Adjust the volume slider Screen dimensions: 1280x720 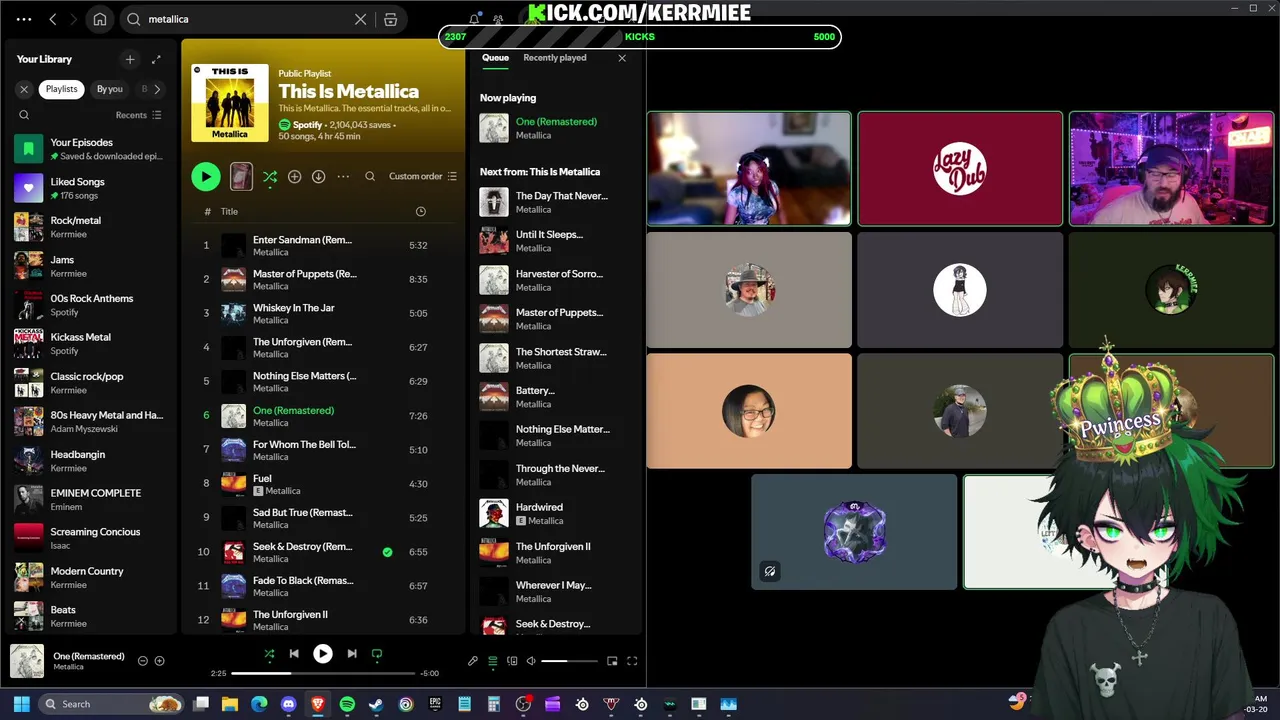(569, 661)
